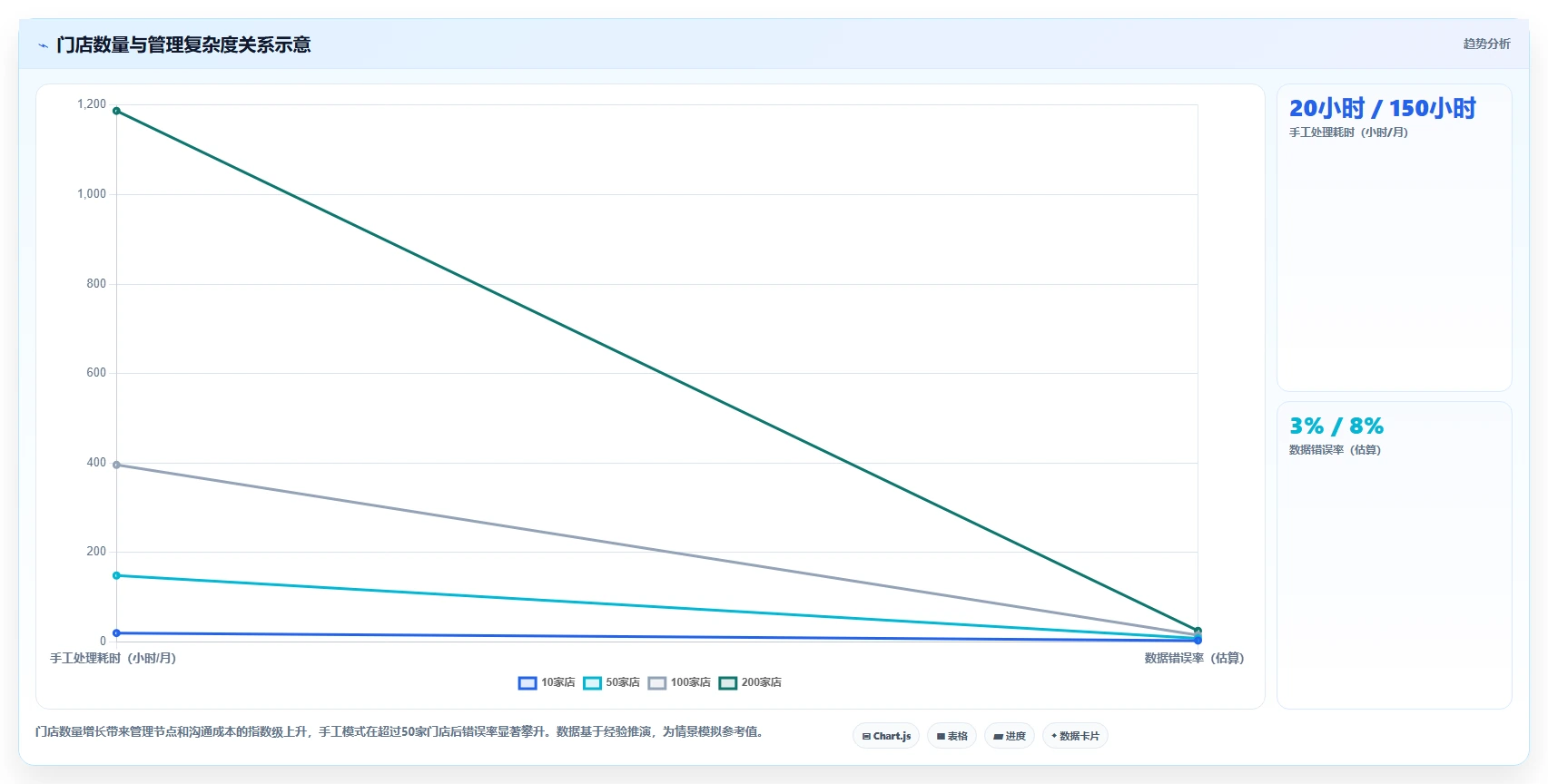This screenshot has width=1548, height=784.
Task: Toggle the 50家店 legend series
Action: (611, 682)
